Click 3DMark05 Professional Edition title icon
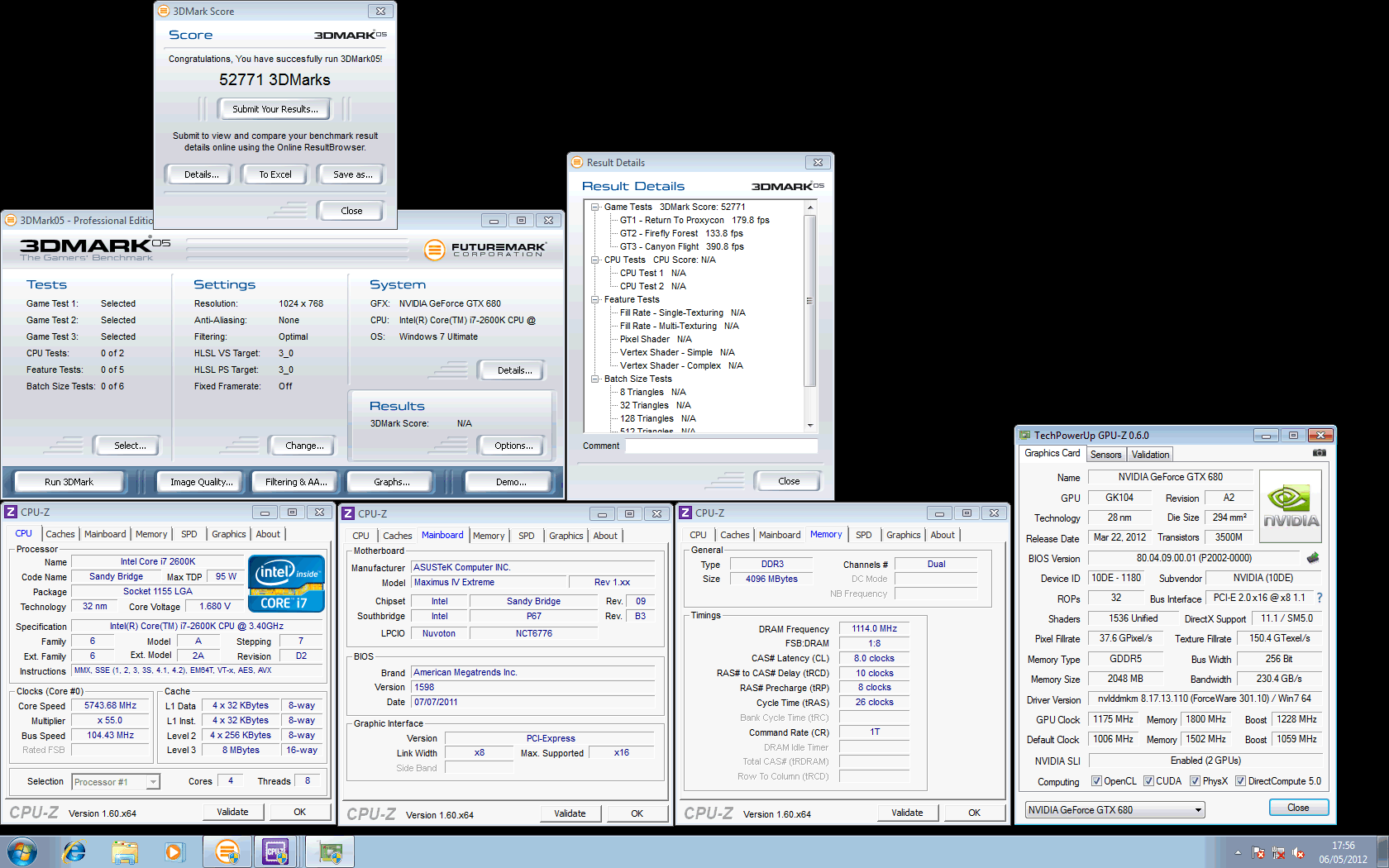Screen dimensions: 1389x868 [11, 221]
